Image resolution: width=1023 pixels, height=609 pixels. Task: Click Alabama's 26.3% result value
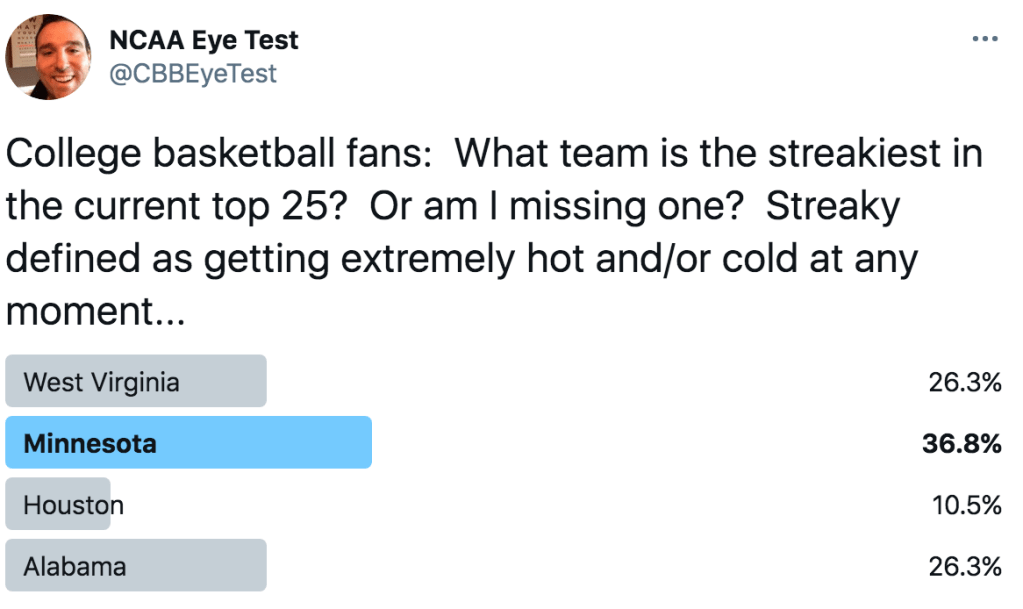[x=964, y=567]
